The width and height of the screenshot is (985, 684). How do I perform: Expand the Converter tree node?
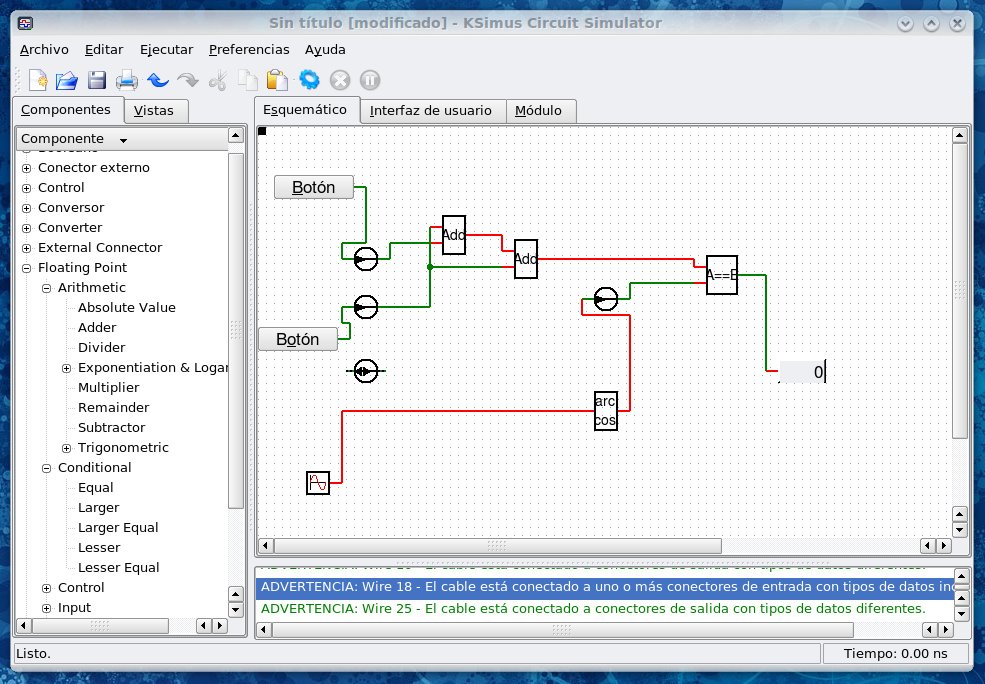click(x=26, y=228)
